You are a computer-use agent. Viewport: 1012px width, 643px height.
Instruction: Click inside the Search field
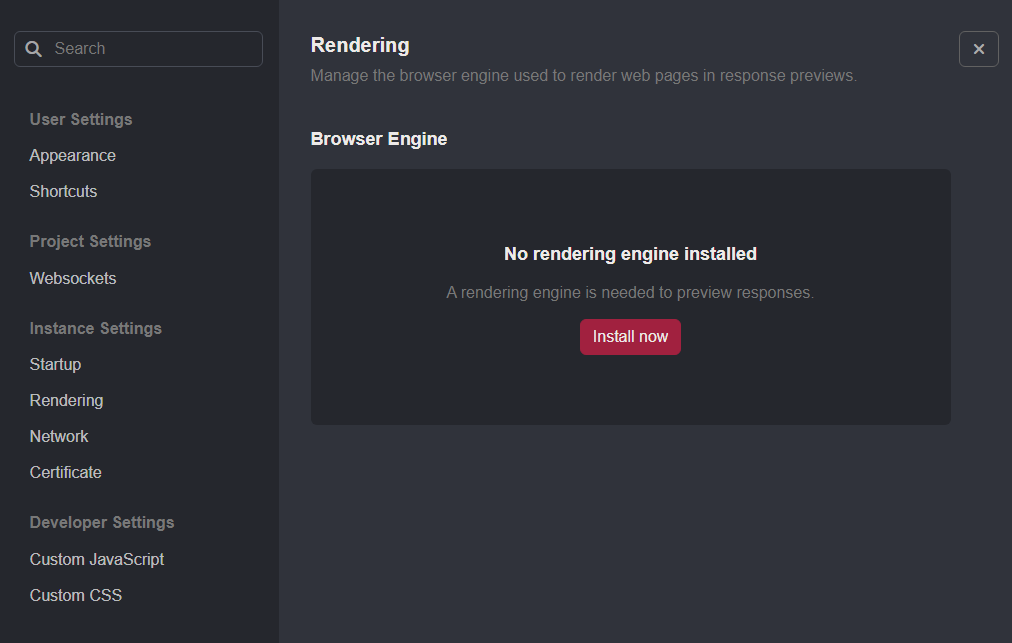tap(140, 48)
